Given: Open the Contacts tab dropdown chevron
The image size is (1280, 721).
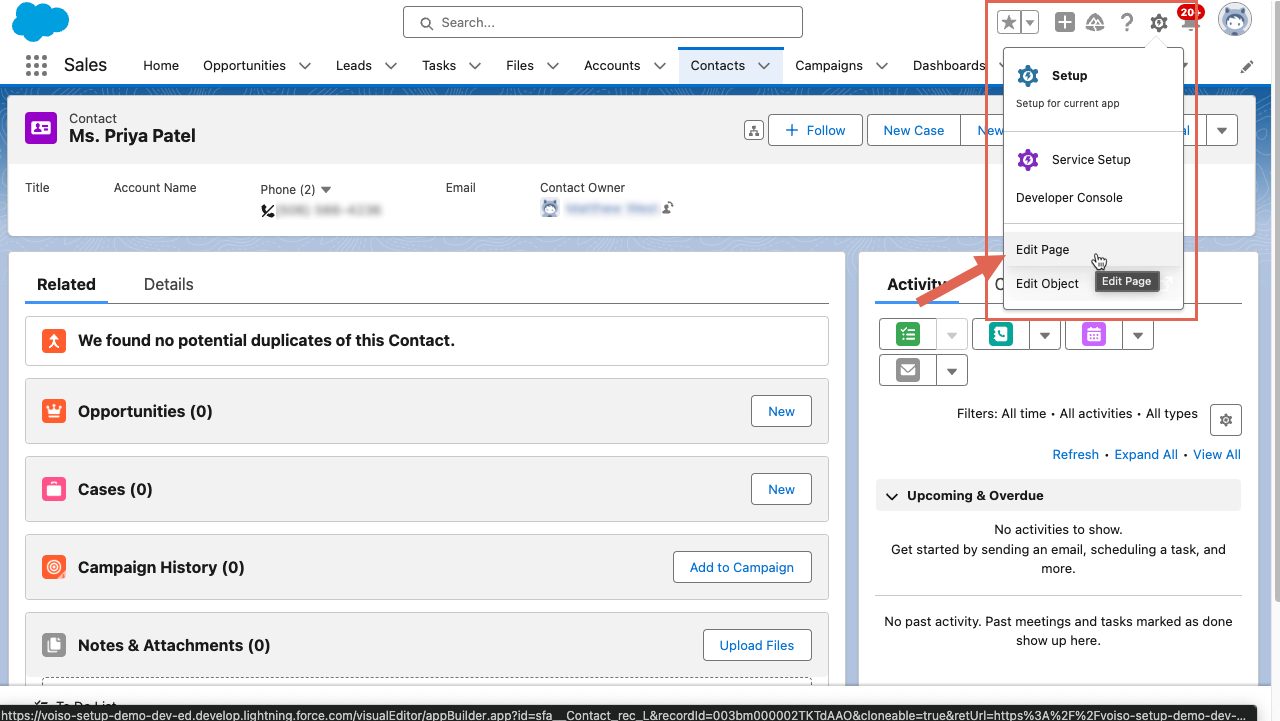Looking at the screenshot, I should pyautogui.click(x=764, y=66).
